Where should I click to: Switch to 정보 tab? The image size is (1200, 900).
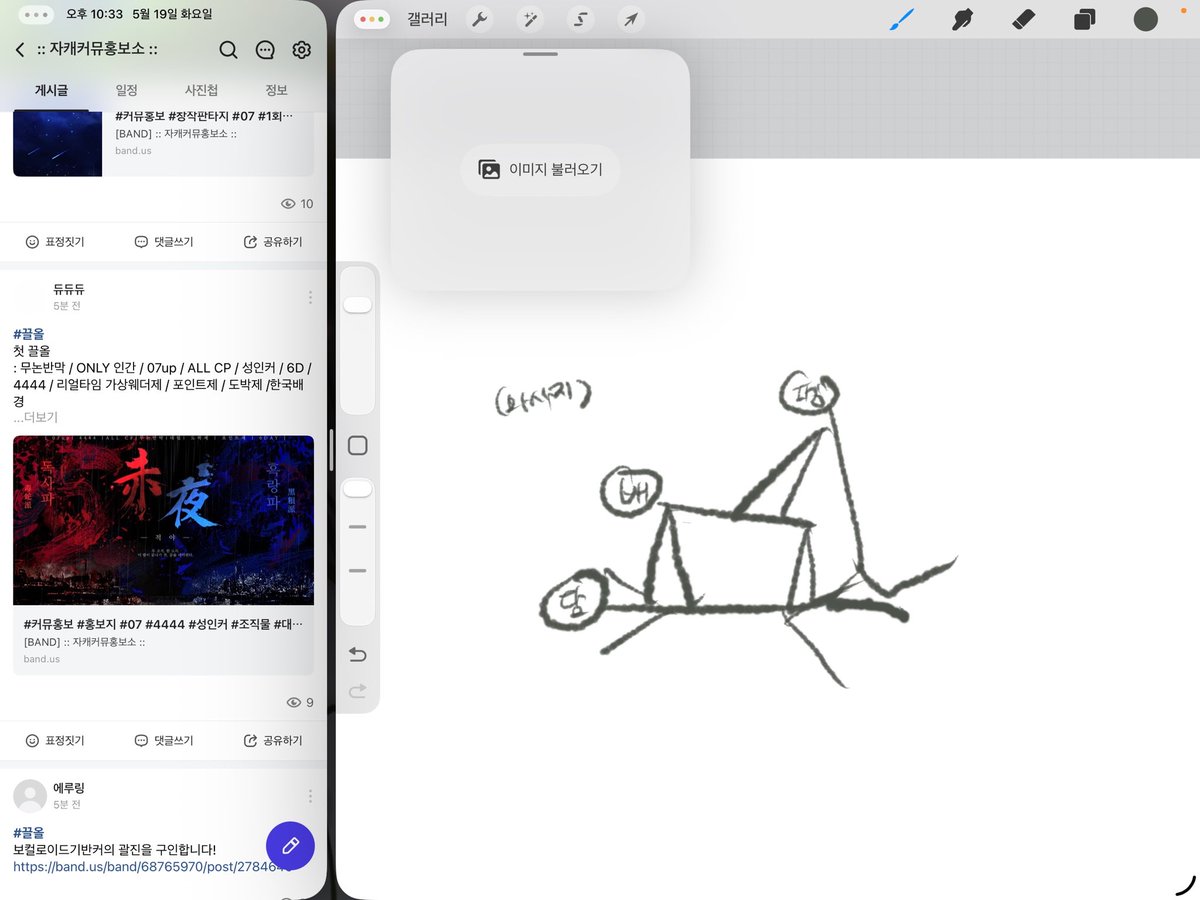tap(276, 90)
